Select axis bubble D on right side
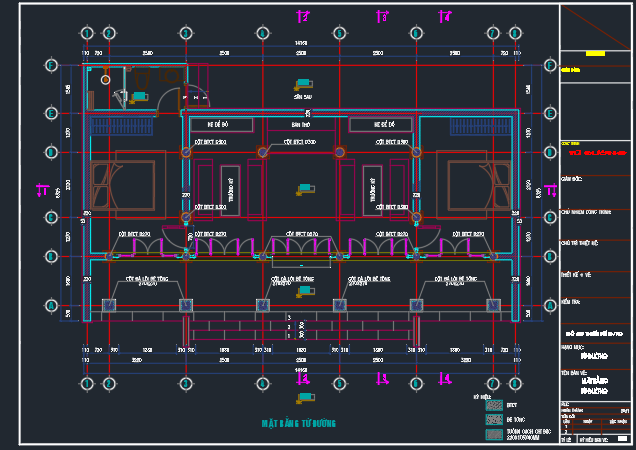This screenshot has width=636, height=450. coord(550,153)
